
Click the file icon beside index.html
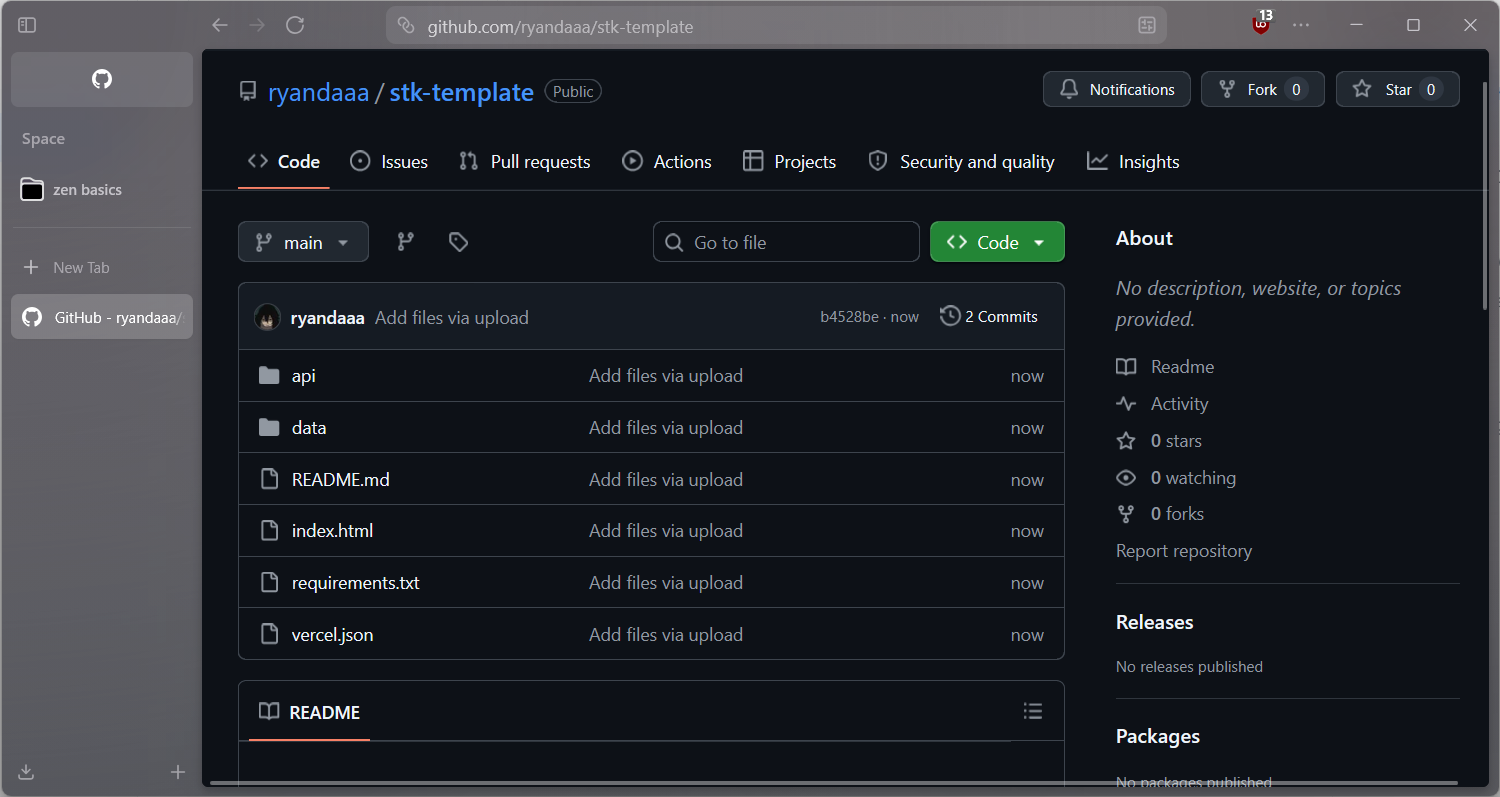[269, 531]
